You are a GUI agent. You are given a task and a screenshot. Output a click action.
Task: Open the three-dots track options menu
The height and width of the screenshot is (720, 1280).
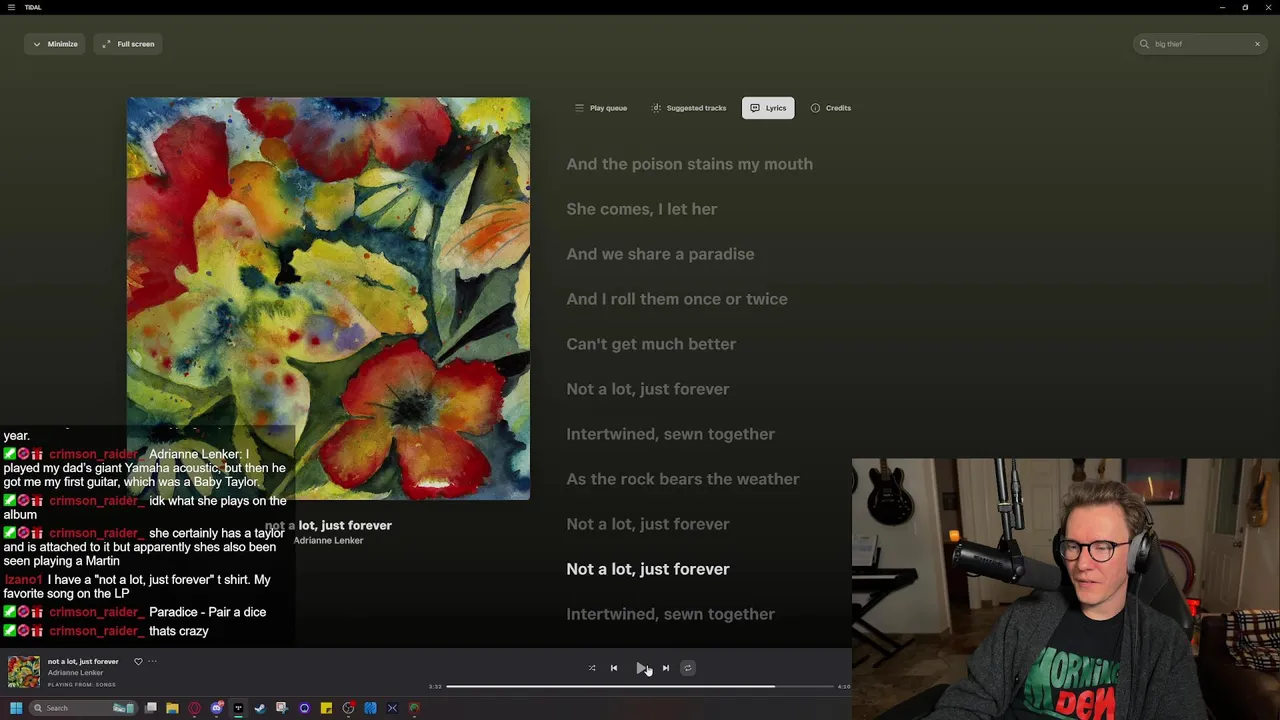[152, 661]
